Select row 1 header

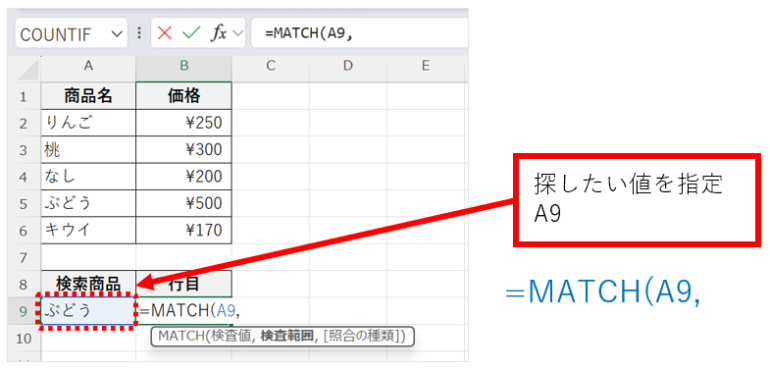click(x=24, y=97)
